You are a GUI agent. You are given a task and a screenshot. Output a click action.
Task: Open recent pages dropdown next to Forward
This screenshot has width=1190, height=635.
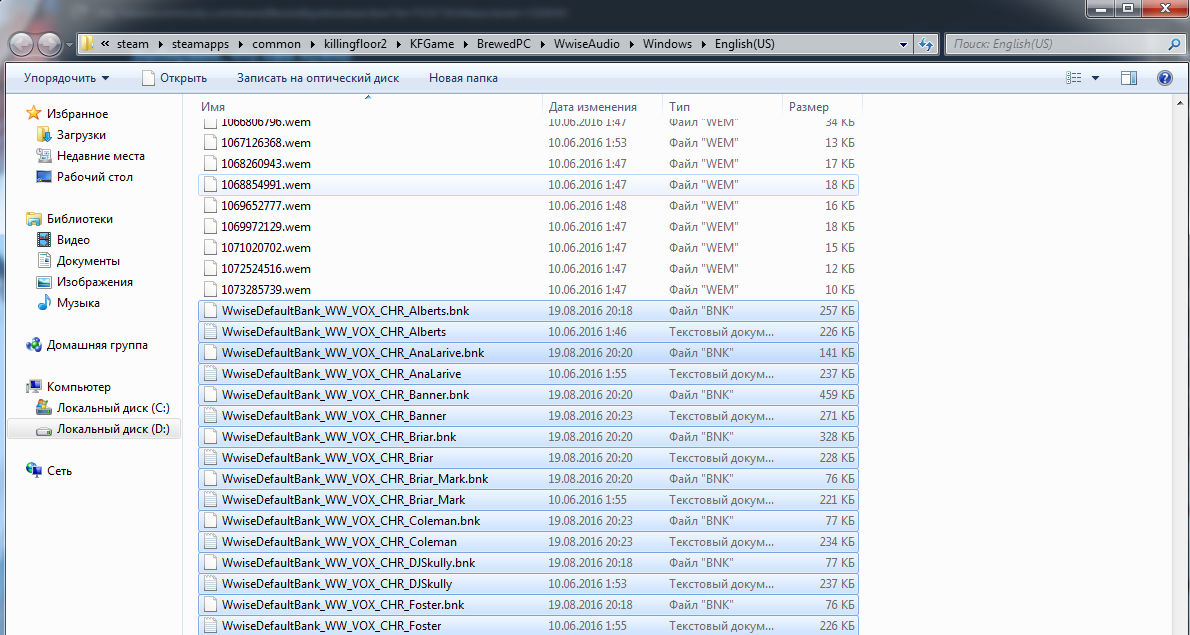pos(69,44)
